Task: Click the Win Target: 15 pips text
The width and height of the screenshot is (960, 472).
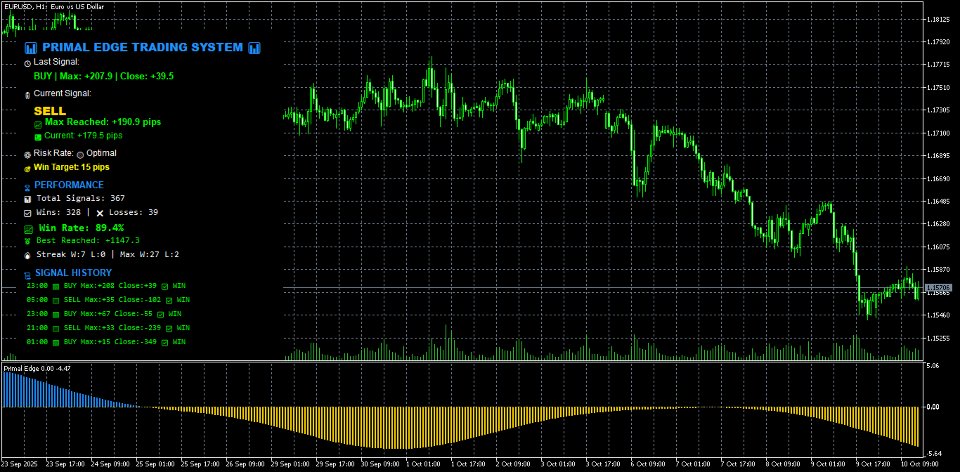Action: click(72, 167)
